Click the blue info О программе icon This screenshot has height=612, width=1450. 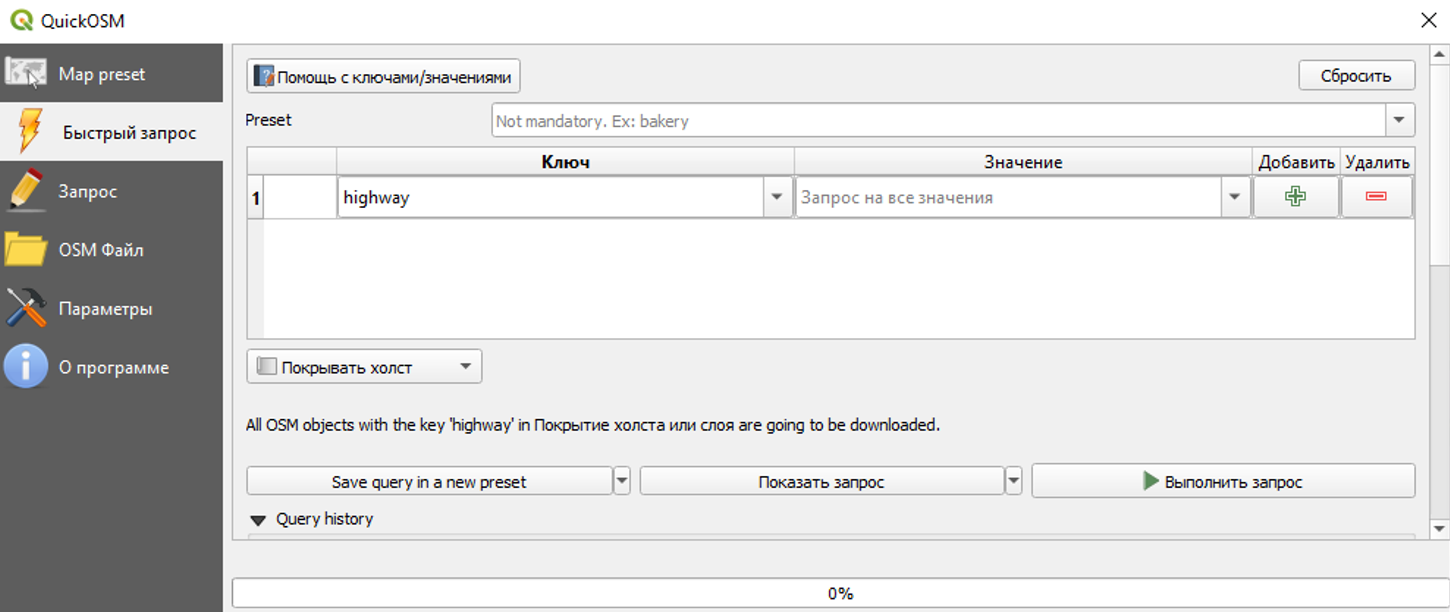(x=26, y=367)
